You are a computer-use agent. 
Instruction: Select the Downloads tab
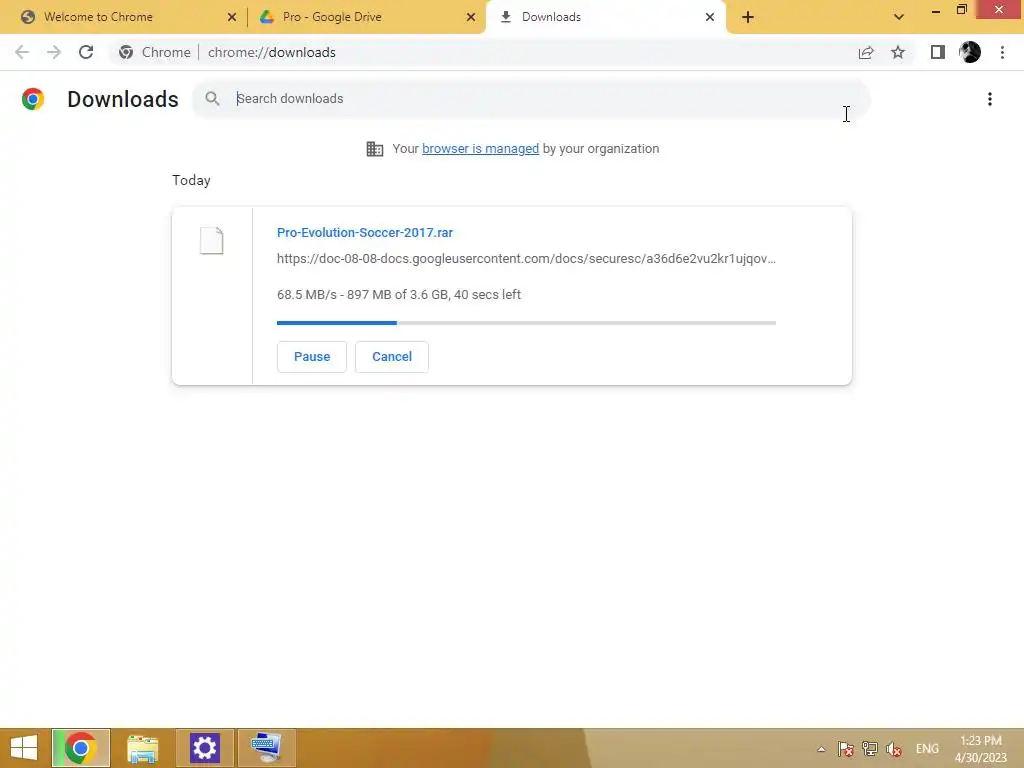coord(606,17)
